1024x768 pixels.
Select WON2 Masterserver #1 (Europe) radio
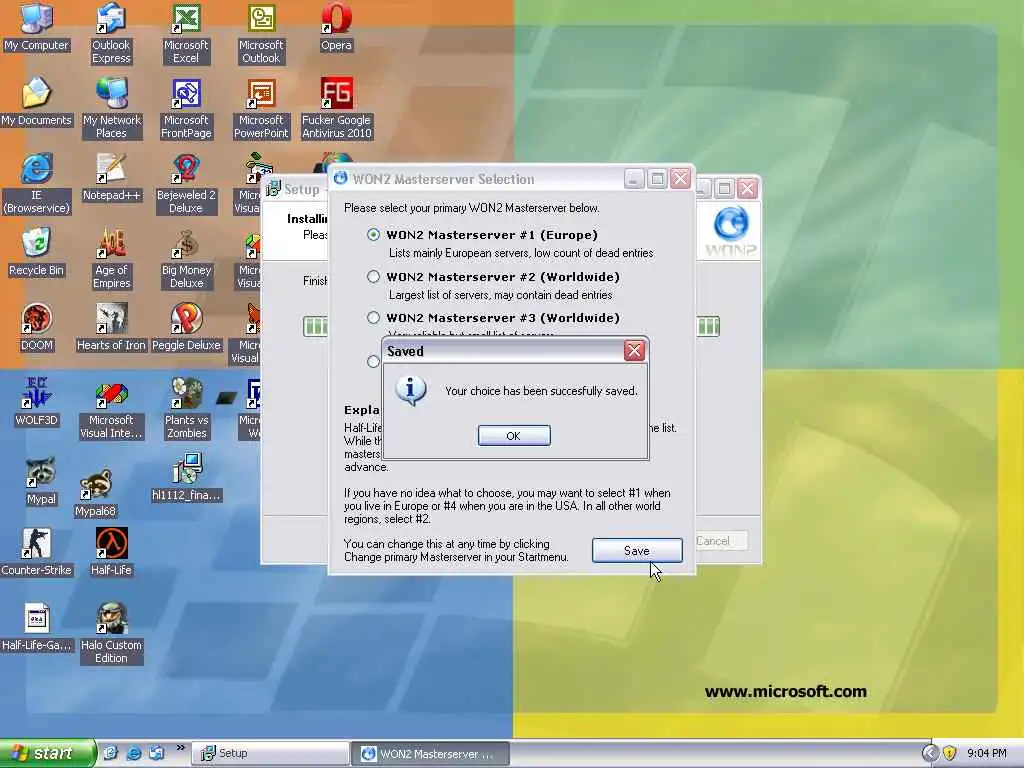pos(373,234)
